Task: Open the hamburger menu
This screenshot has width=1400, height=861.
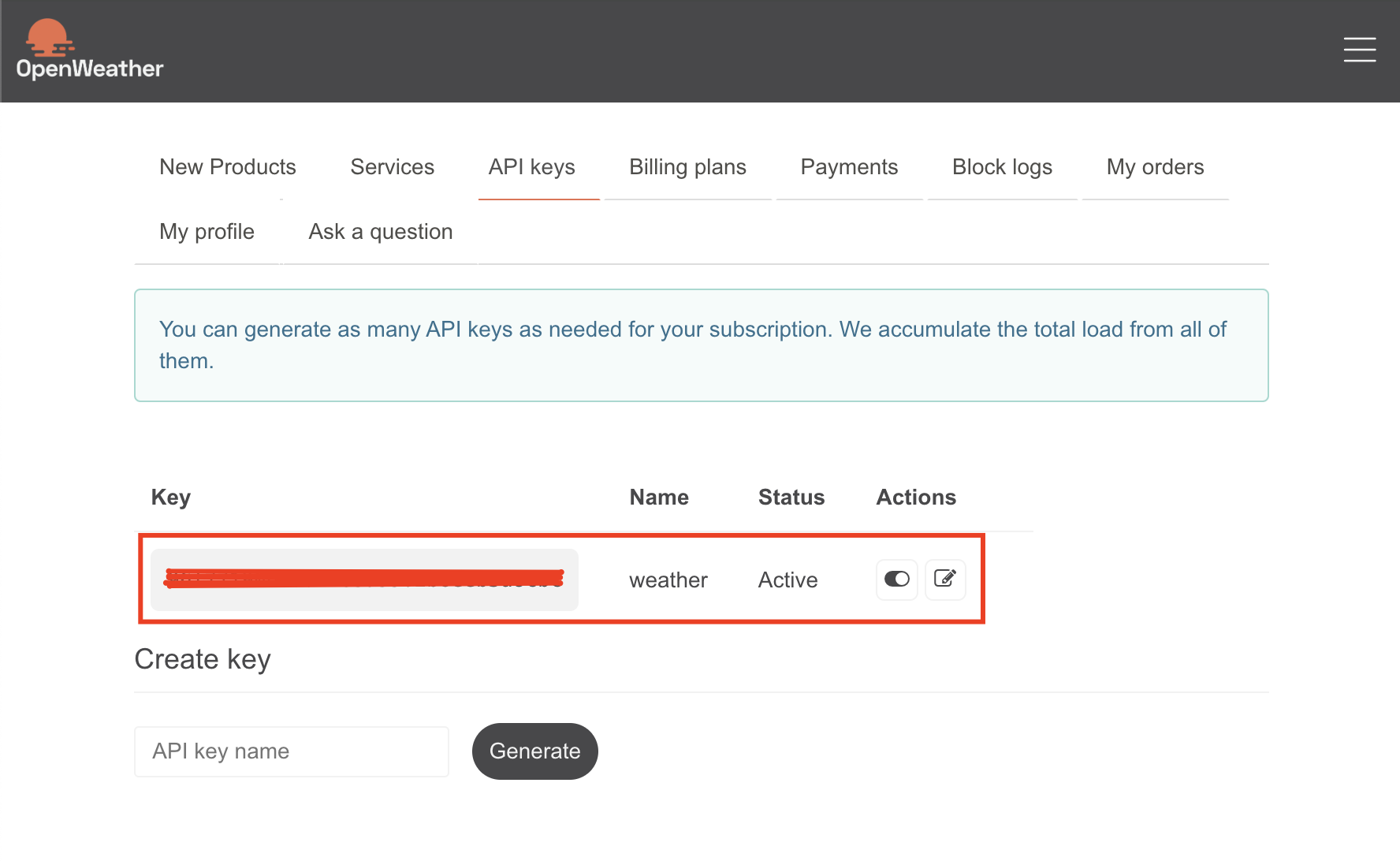Action: pyautogui.click(x=1360, y=50)
